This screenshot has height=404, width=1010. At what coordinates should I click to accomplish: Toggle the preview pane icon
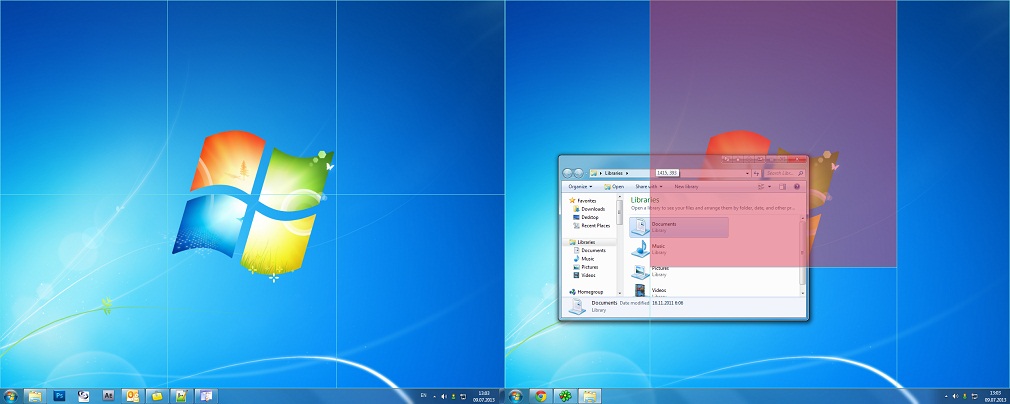[783, 187]
